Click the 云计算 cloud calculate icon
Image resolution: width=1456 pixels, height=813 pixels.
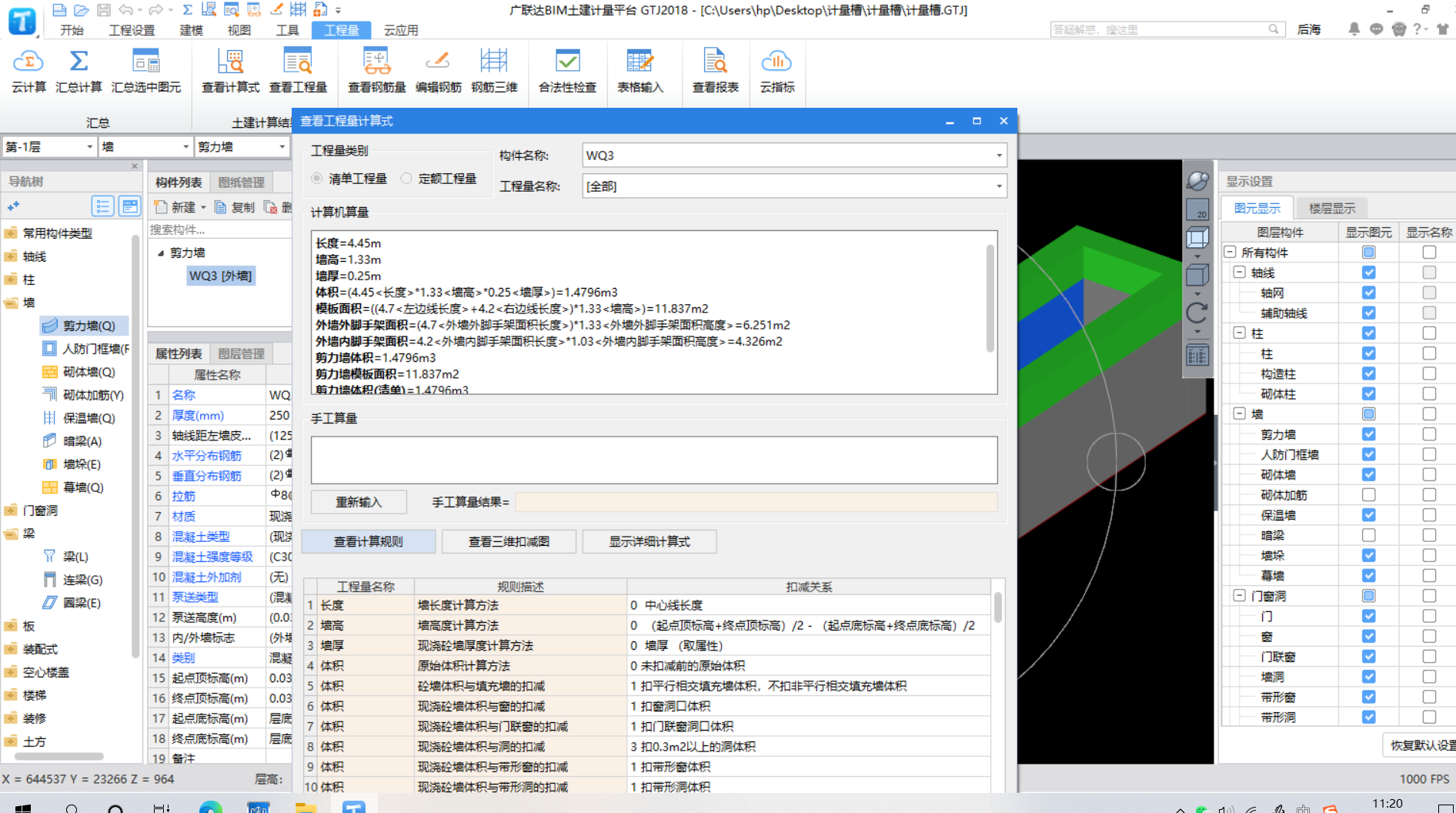[x=28, y=71]
